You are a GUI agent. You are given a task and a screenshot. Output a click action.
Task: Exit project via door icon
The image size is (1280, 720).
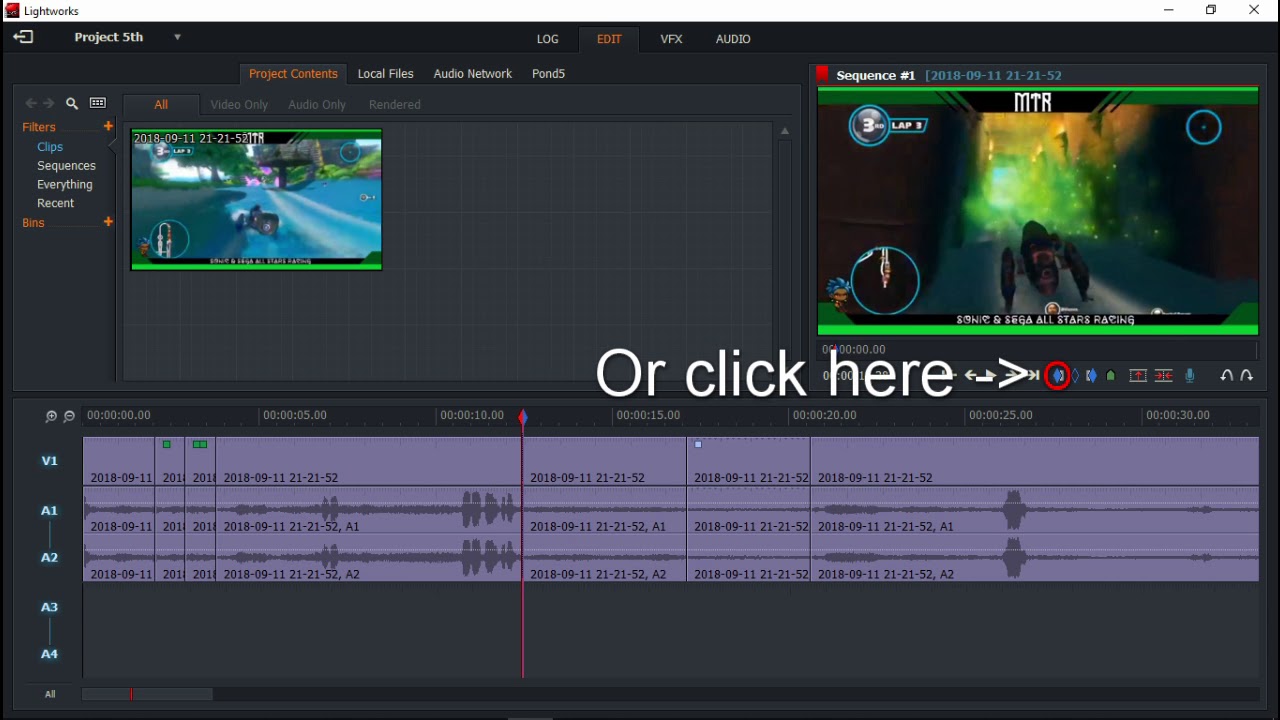[23, 37]
